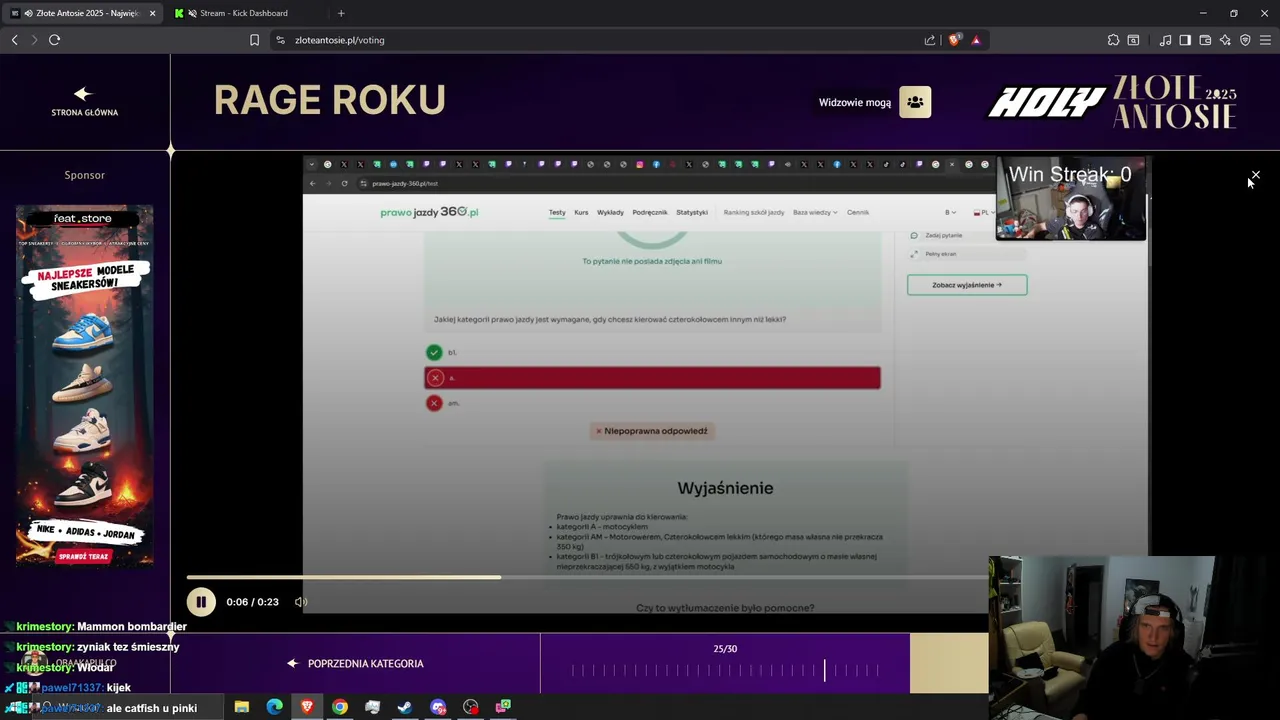Close the video overlay with the X
Screen dimensions: 1280x720
tap(1255, 175)
